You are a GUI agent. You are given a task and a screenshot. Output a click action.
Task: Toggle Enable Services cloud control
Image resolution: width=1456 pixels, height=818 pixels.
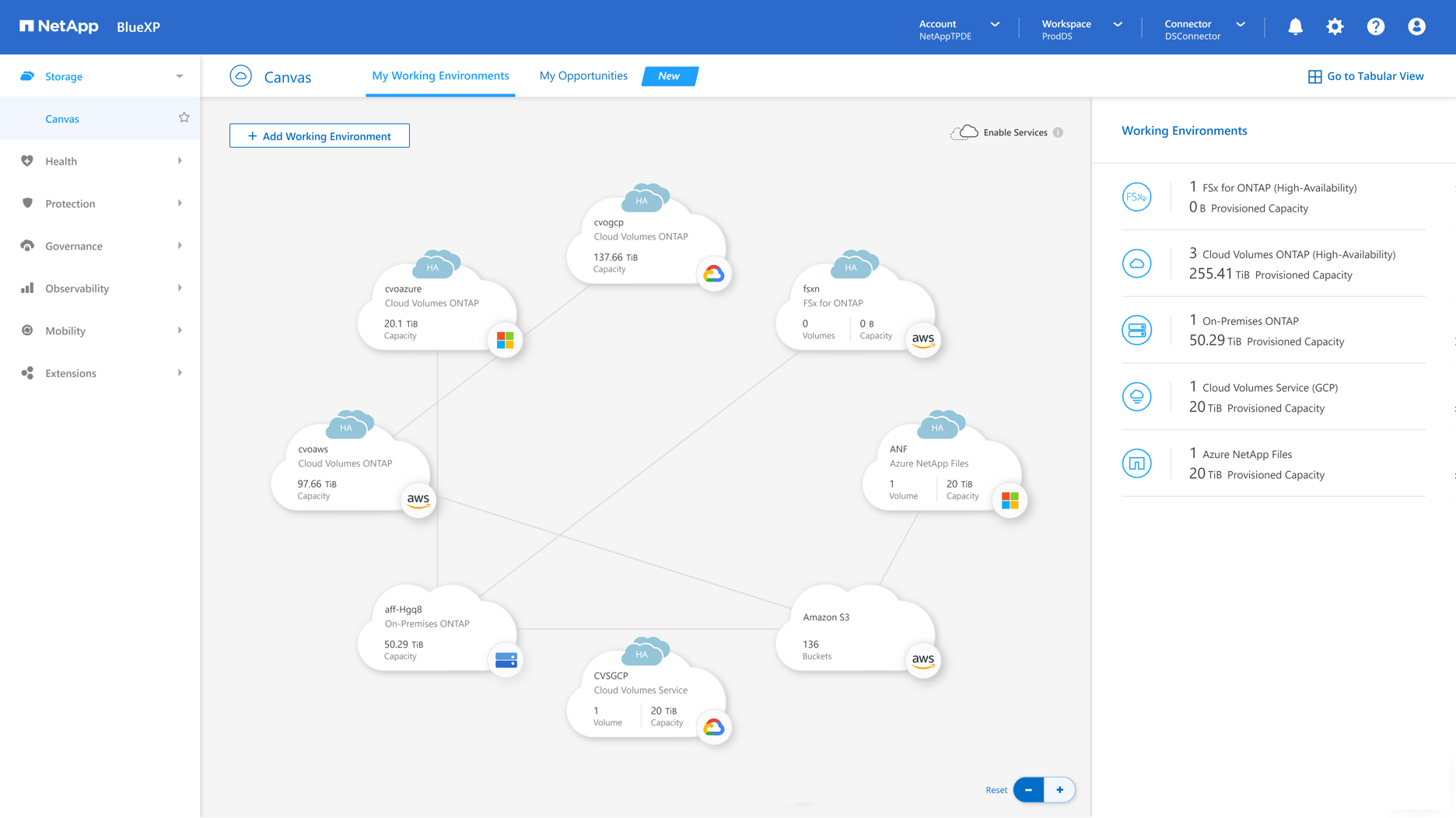pyautogui.click(x=964, y=132)
